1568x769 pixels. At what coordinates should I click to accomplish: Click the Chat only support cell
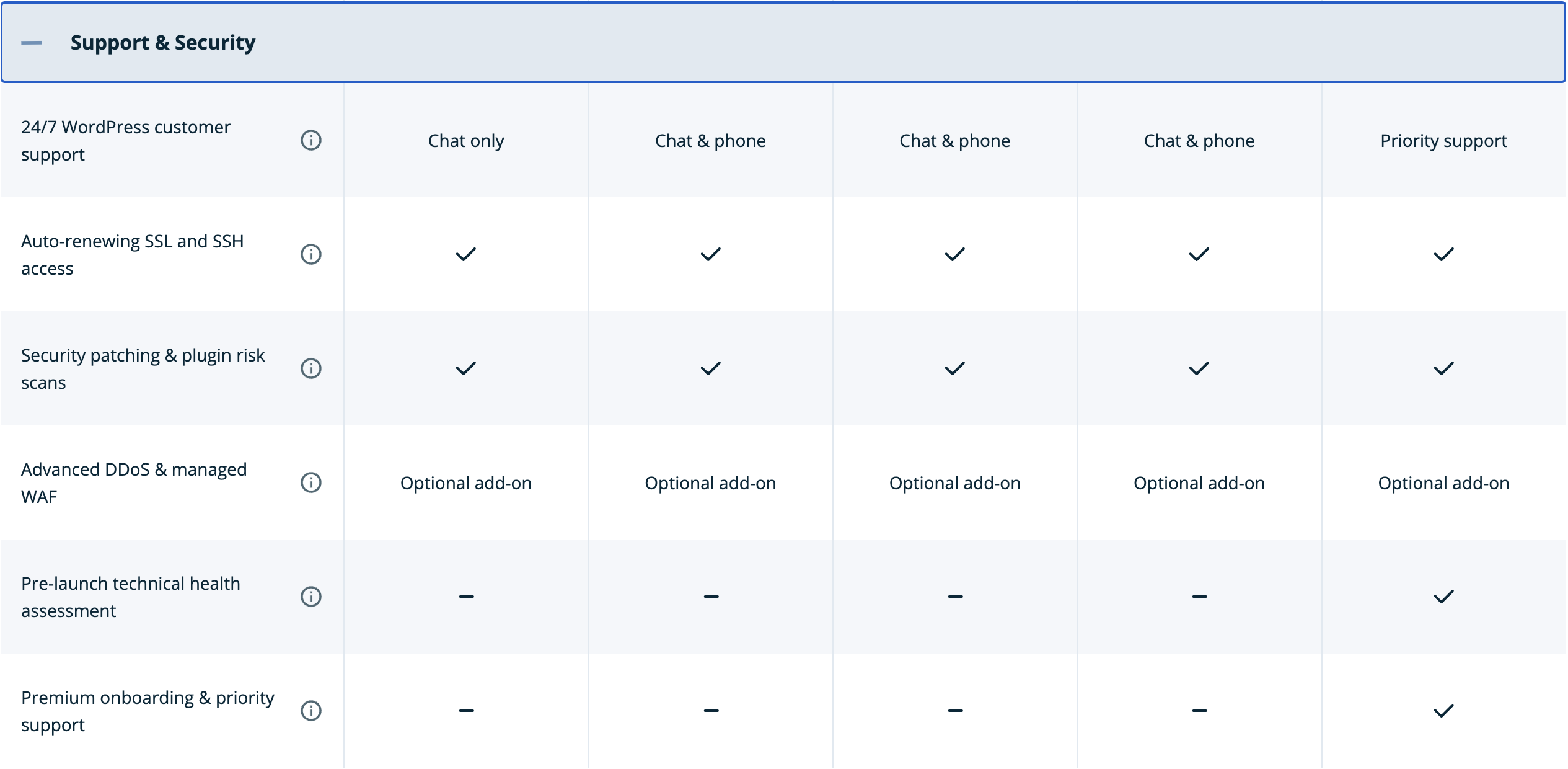[466, 141]
